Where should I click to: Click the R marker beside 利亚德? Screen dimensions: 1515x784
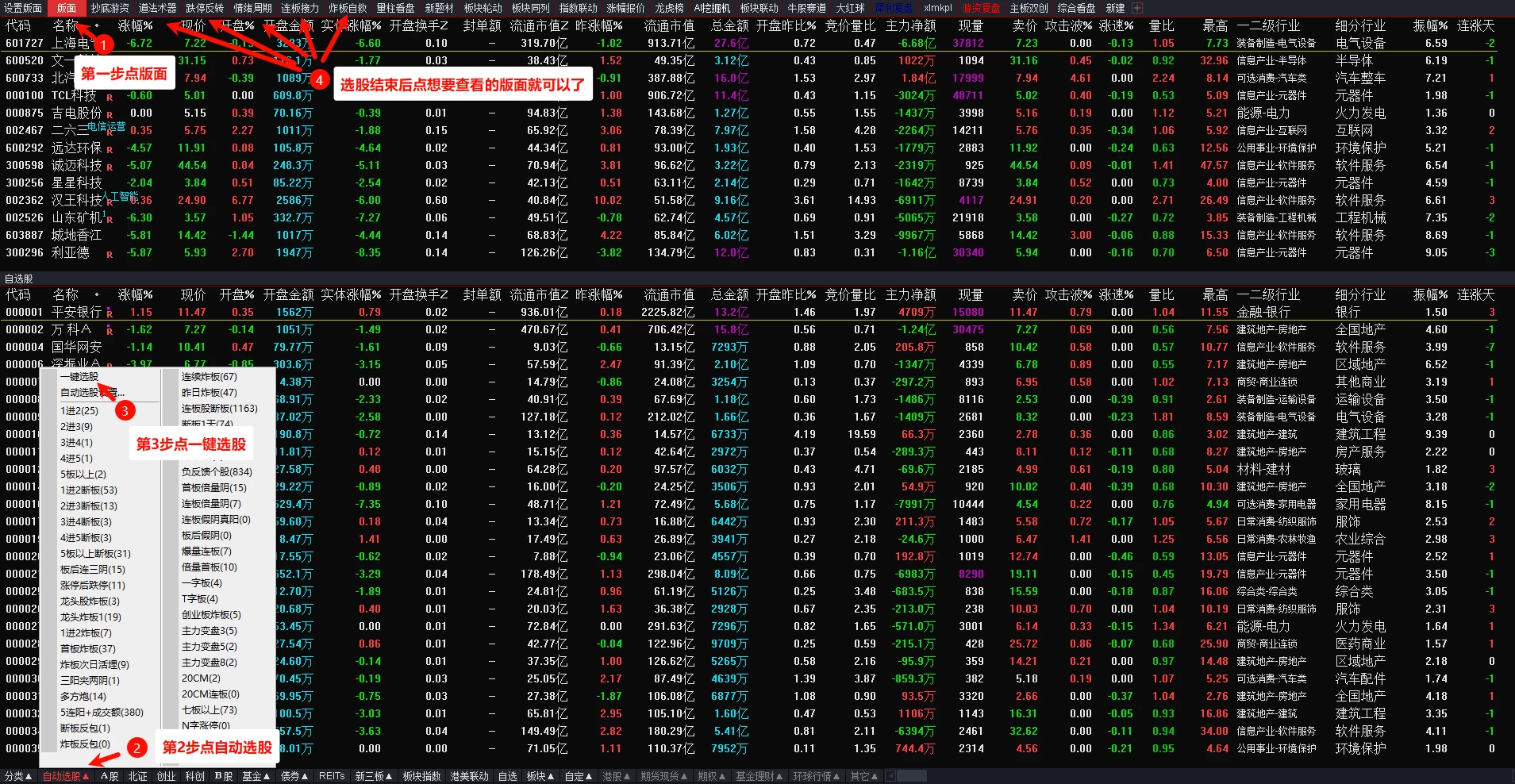(x=110, y=255)
